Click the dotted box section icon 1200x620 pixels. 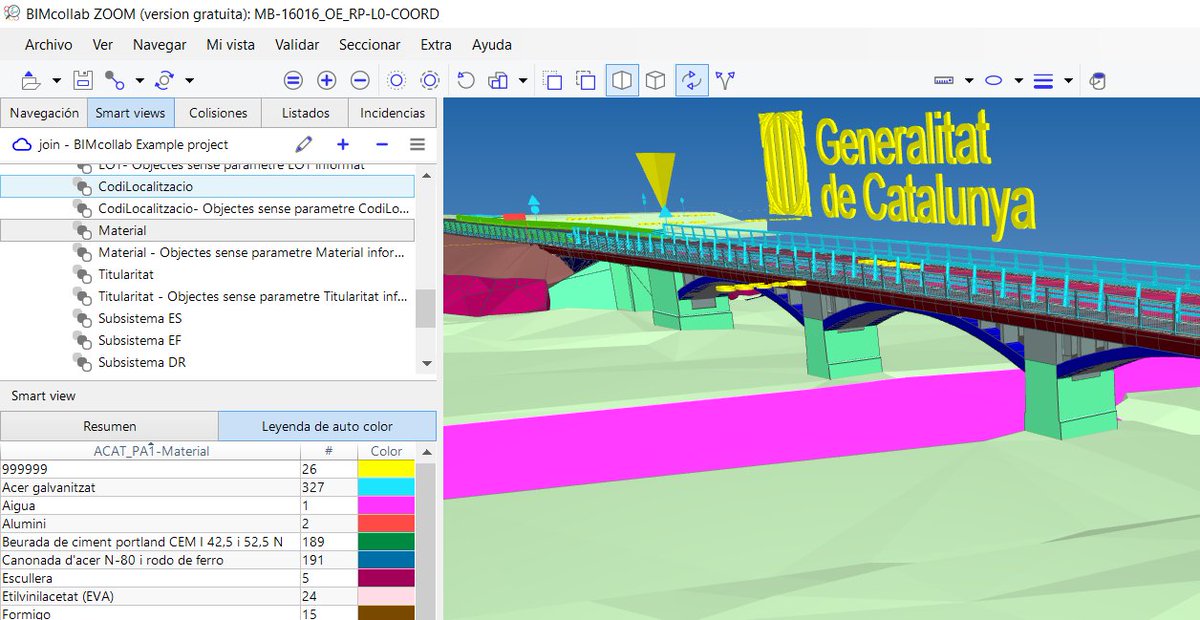[553, 80]
